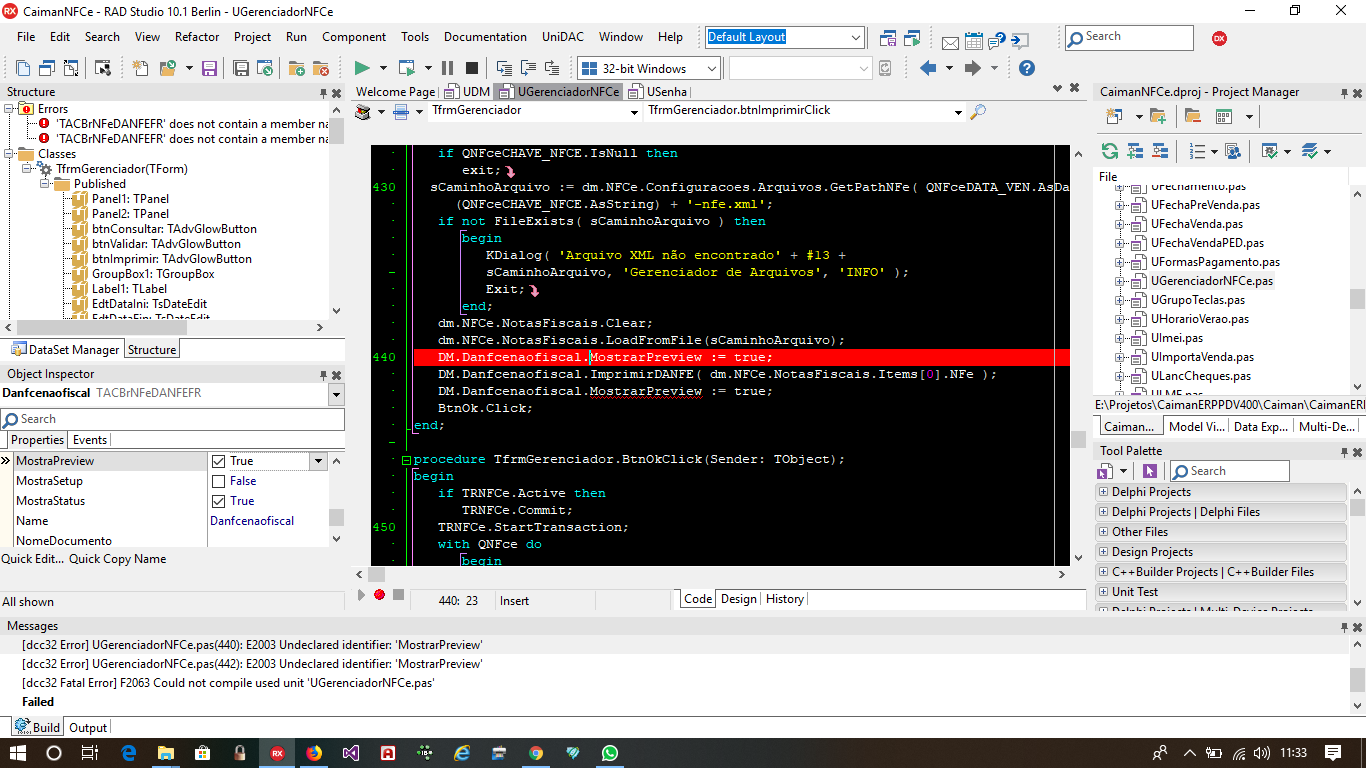1366x768 pixels.
Task: Click the IDE Insight search box
Action: click(x=1129, y=37)
